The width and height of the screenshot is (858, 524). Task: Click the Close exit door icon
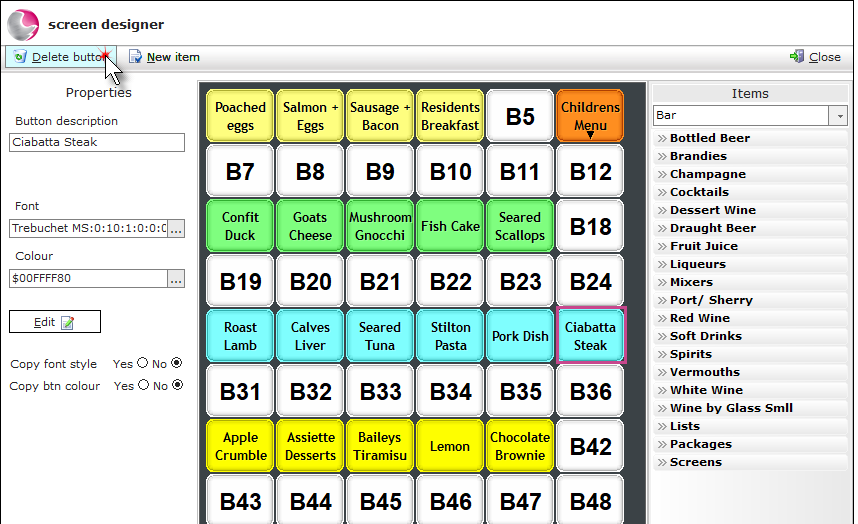click(x=797, y=56)
